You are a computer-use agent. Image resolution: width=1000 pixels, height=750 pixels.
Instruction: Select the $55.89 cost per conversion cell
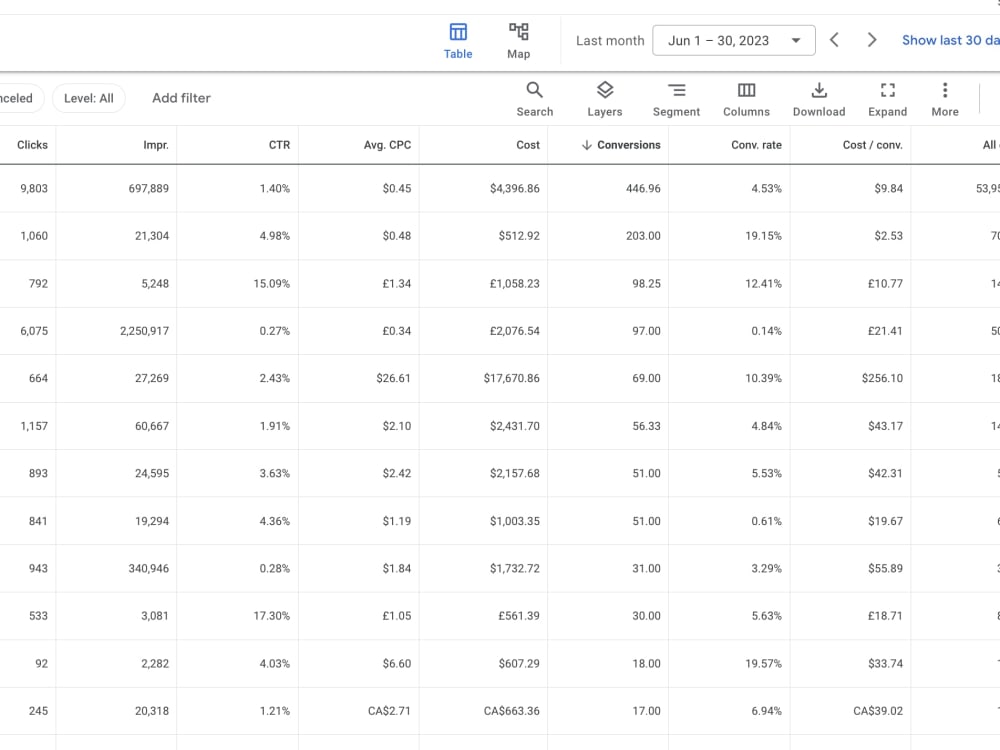click(x=885, y=568)
